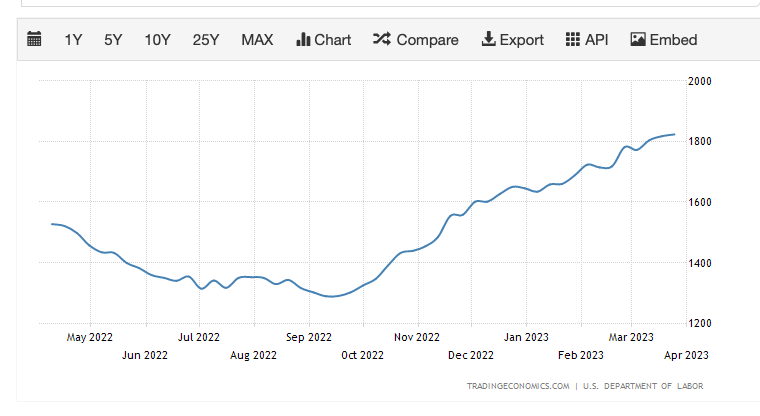This screenshot has width=760, height=416.
Task: Open the TRADINGECONOMICS.COM source link
Action: click(x=518, y=386)
